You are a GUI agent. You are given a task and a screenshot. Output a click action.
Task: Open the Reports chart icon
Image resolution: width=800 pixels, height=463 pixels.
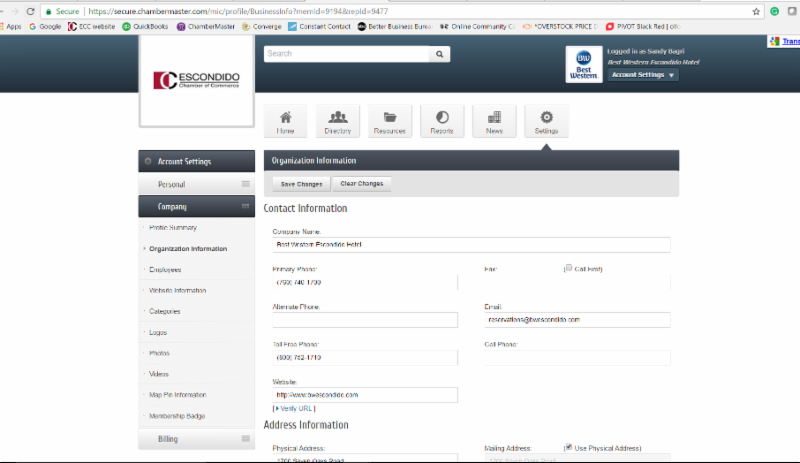[441, 121]
